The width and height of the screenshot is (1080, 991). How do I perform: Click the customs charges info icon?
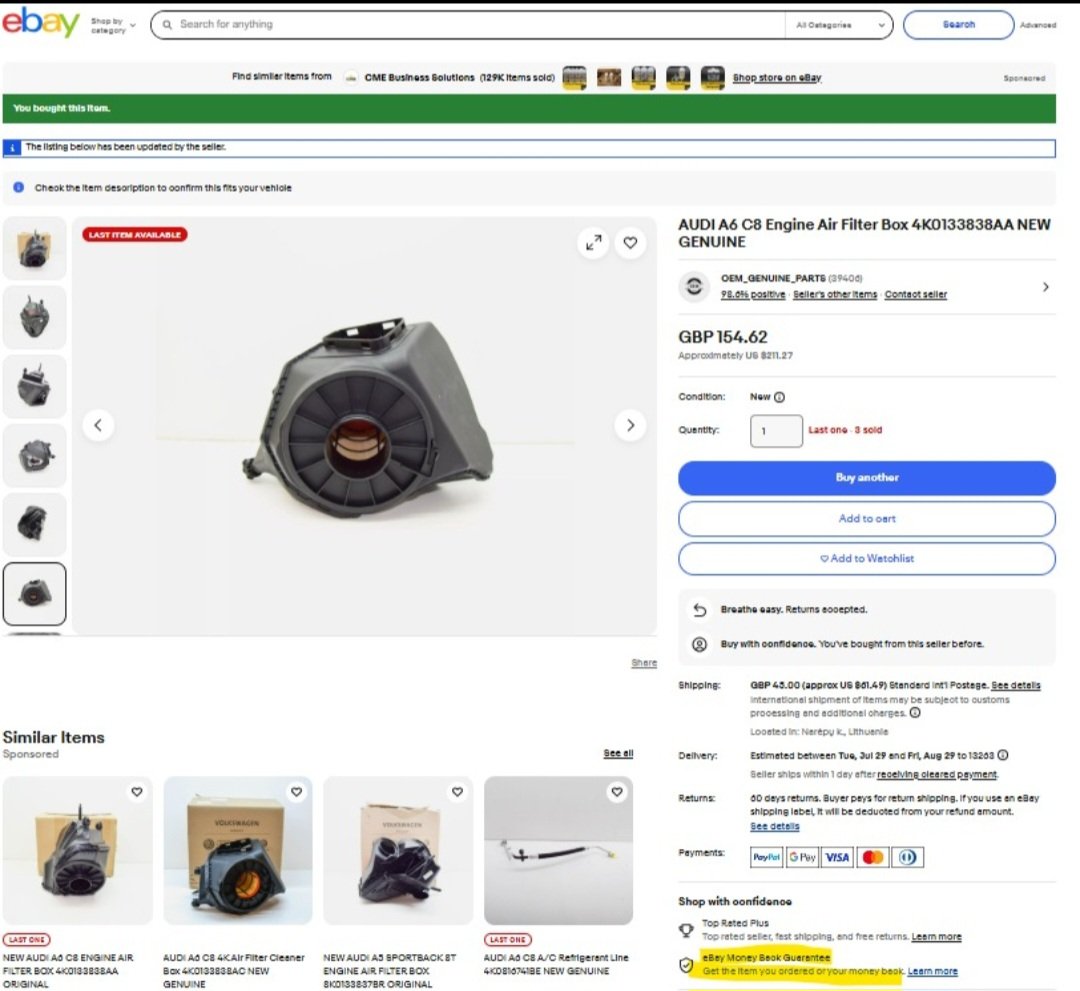(915, 713)
